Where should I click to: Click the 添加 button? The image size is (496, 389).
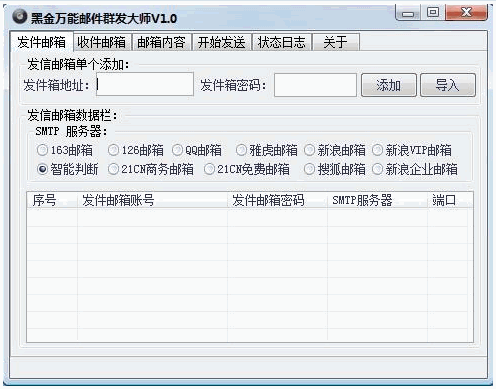point(389,85)
